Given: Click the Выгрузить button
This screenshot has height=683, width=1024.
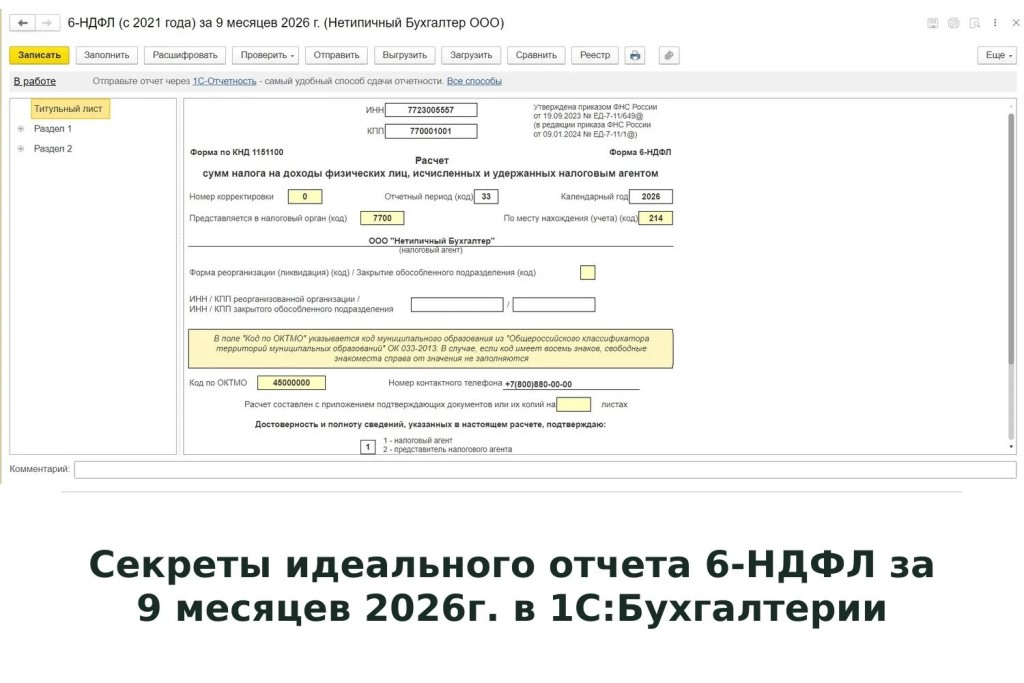Looking at the screenshot, I should [x=405, y=56].
